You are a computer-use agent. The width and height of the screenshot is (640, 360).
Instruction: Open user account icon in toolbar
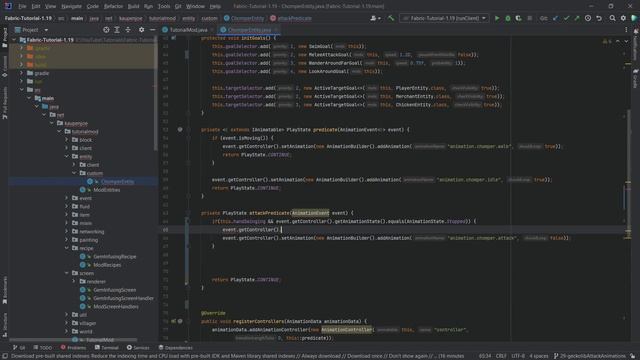click(x=374, y=18)
